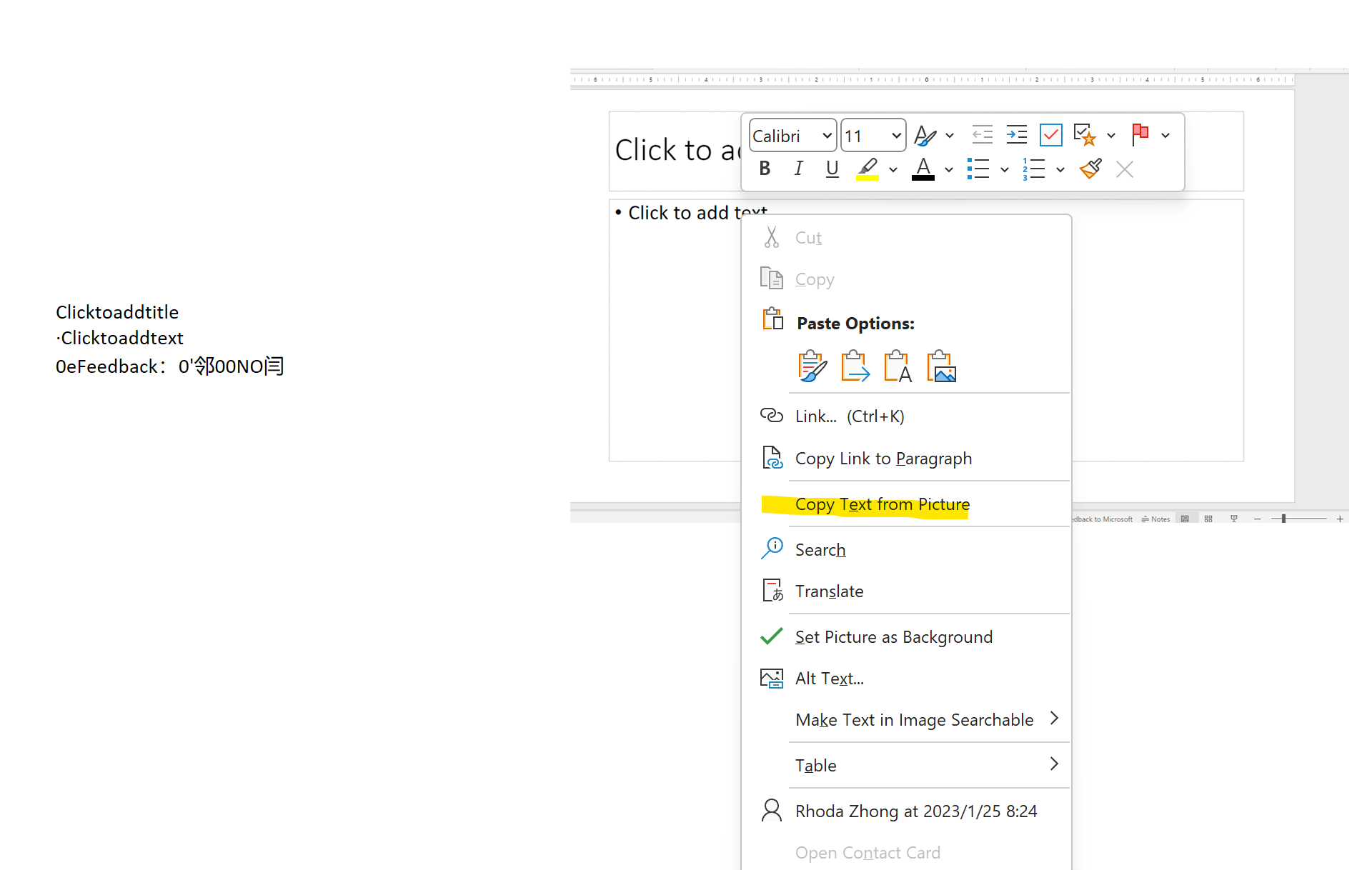This screenshot has height=870, width=1372.
Task: Choose Paste as Picture option
Action: tap(941, 366)
